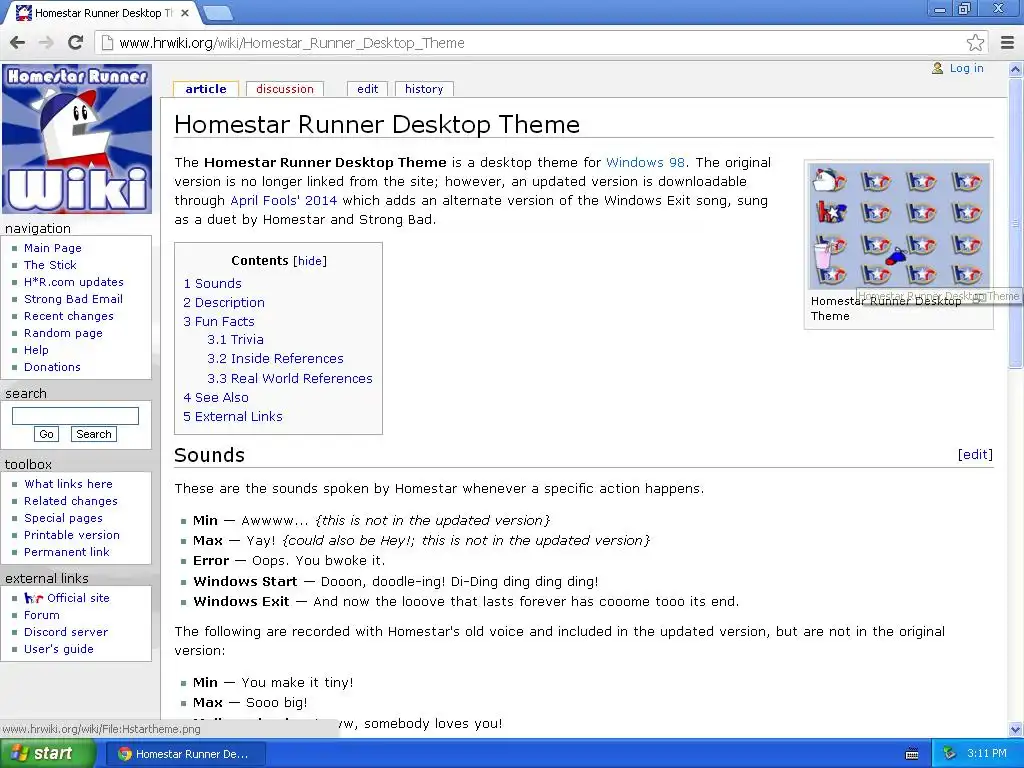Jump to 3 Fun Facts section
Viewport: 1024px width, 768px height.
click(x=219, y=321)
